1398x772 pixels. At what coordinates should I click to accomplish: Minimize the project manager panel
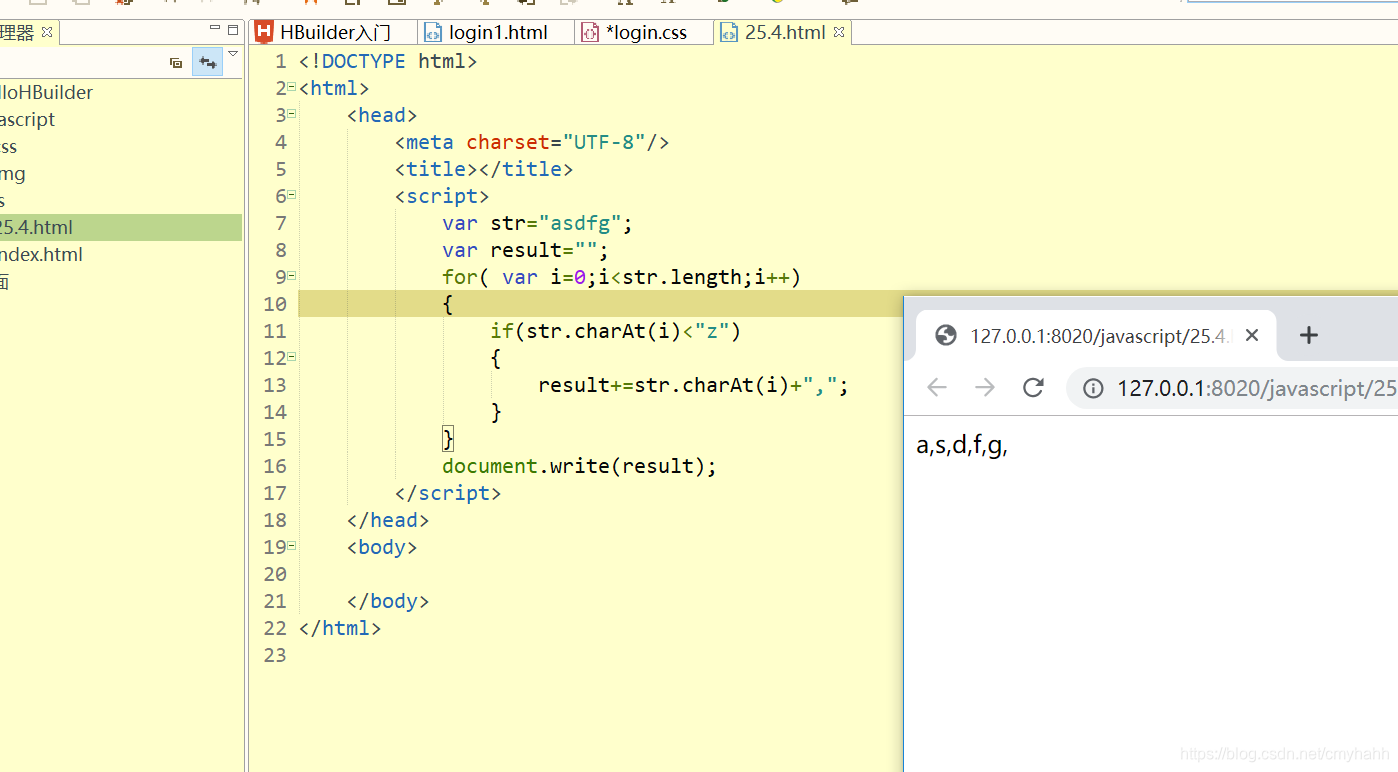coord(215,29)
